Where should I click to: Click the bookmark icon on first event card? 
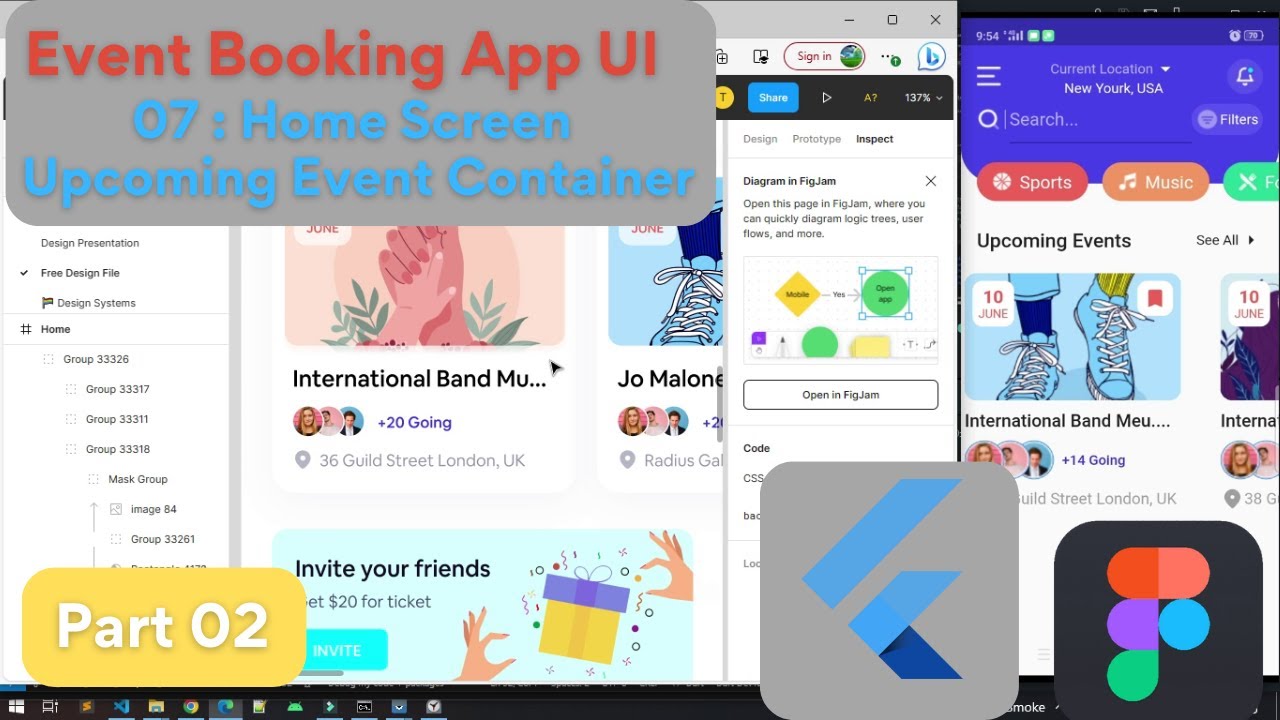point(1155,298)
